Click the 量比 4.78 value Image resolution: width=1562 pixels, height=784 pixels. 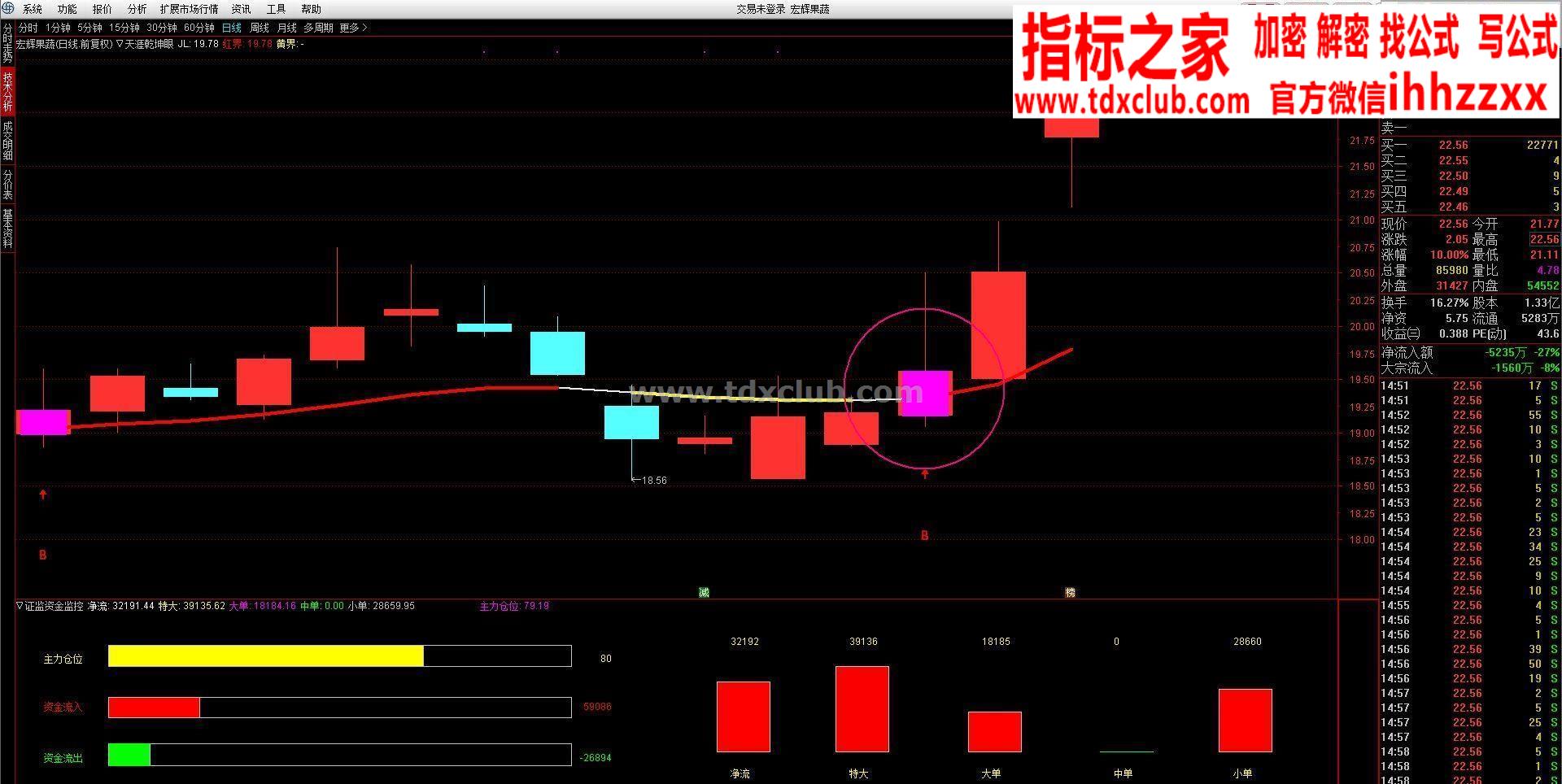1548,271
